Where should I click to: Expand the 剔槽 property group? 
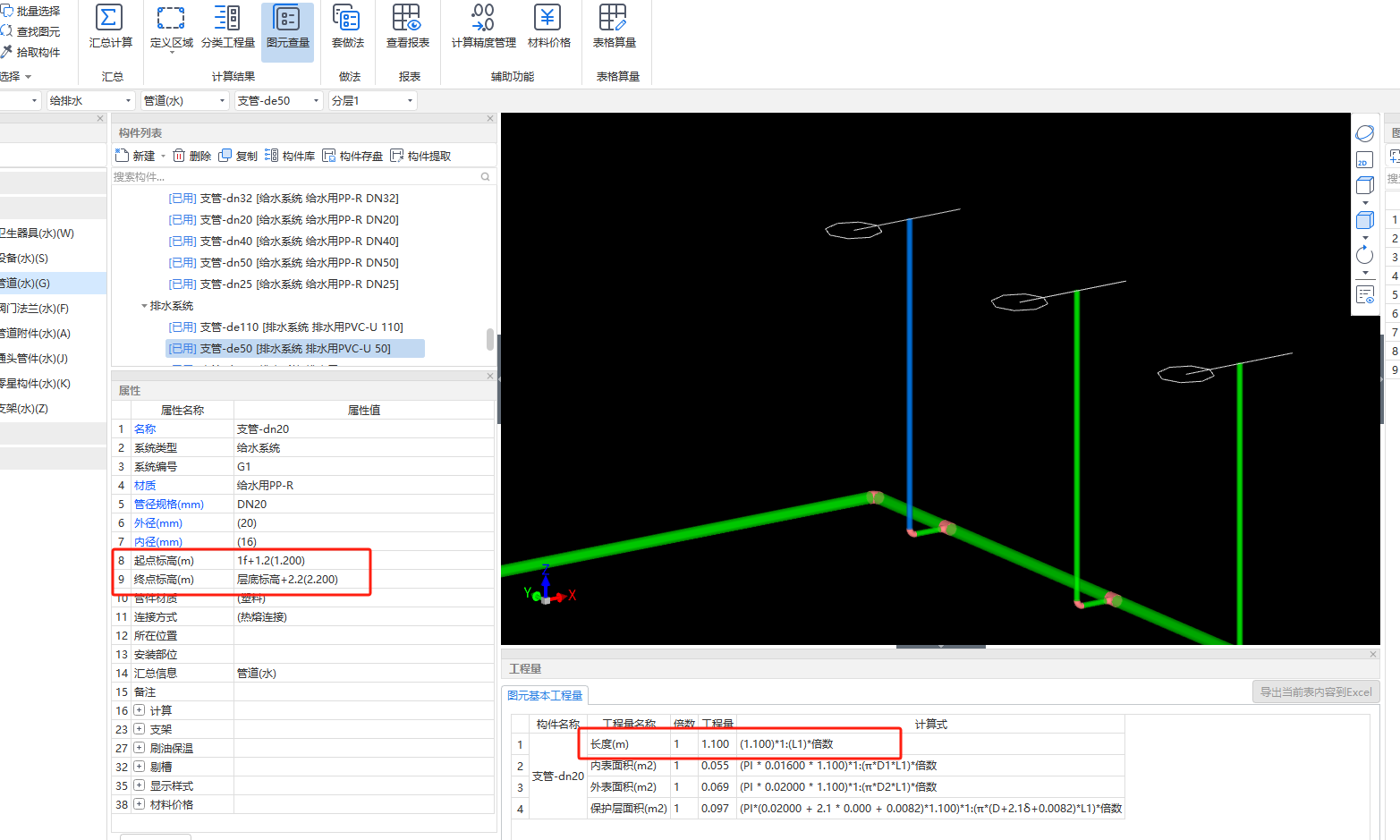point(140,767)
